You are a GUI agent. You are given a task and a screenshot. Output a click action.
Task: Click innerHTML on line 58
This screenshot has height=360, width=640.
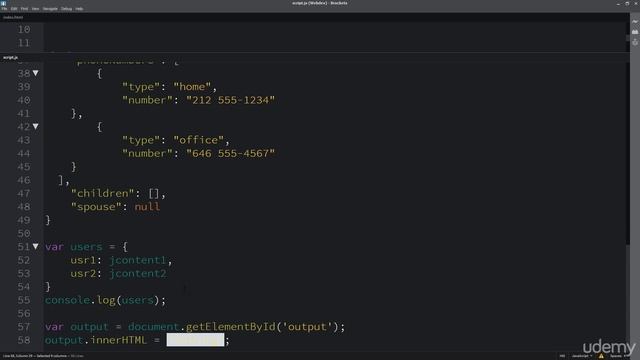pyautogui.click(x=118, y=340)
